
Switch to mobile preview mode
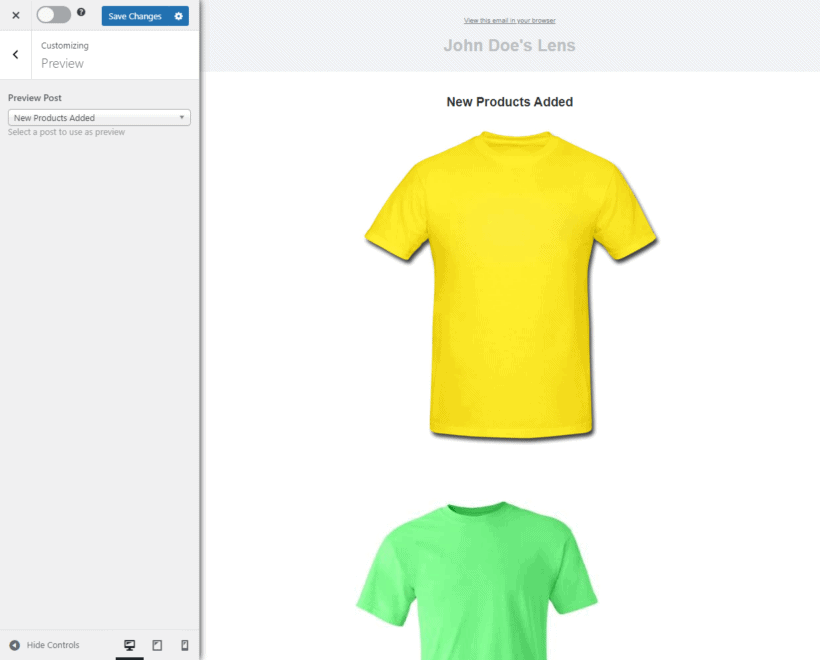(x=184, y=645)
